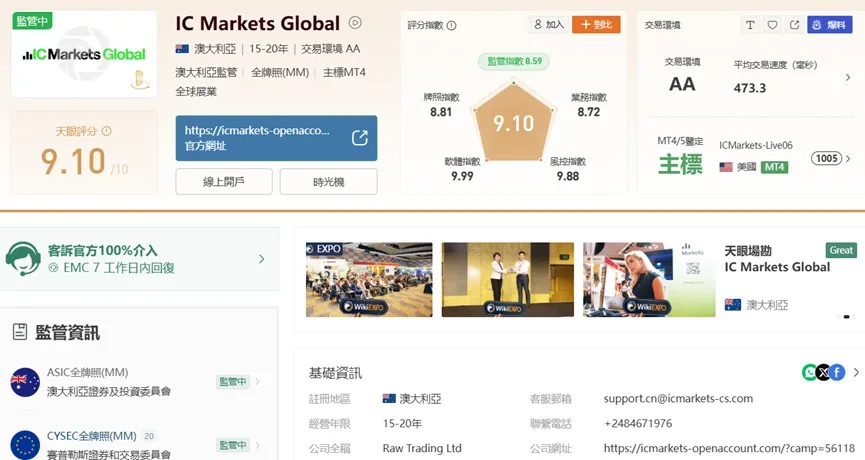Screen dimensions: 865x460
Task: Click the blue 爆料 button
Action: point(830,25)
